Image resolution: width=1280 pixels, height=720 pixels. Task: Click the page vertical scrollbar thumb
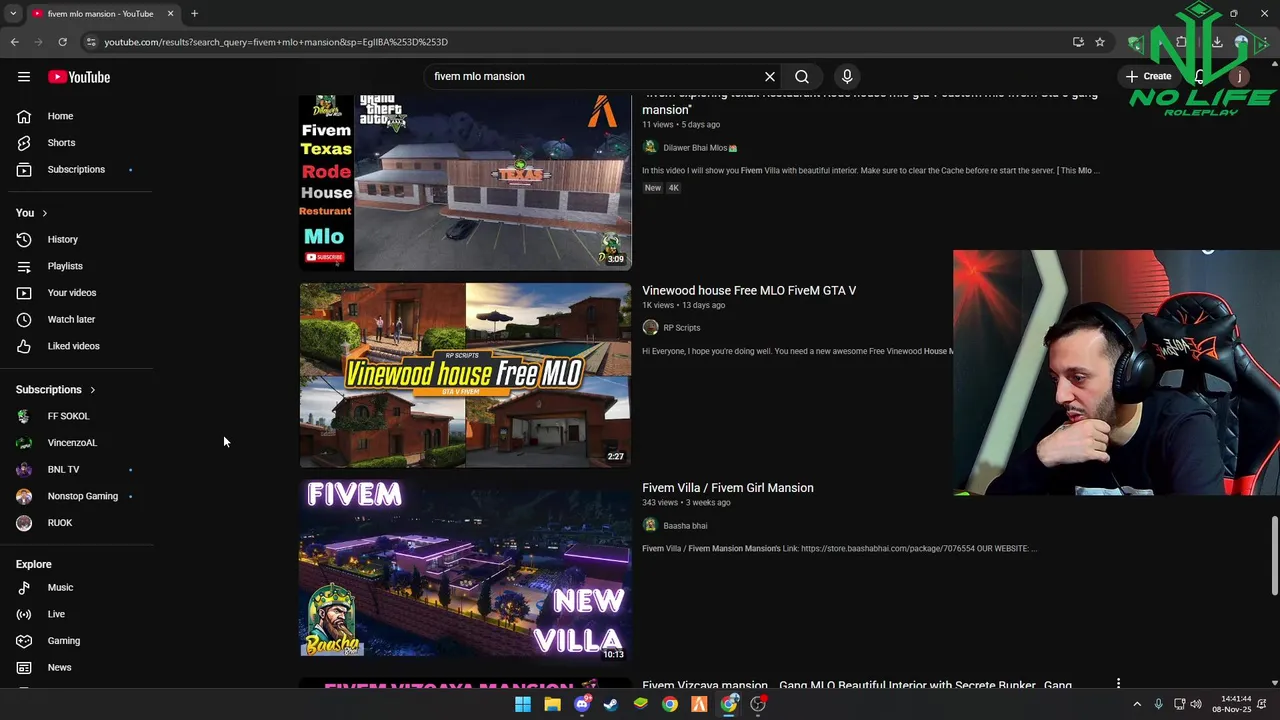pos(1274,556)
